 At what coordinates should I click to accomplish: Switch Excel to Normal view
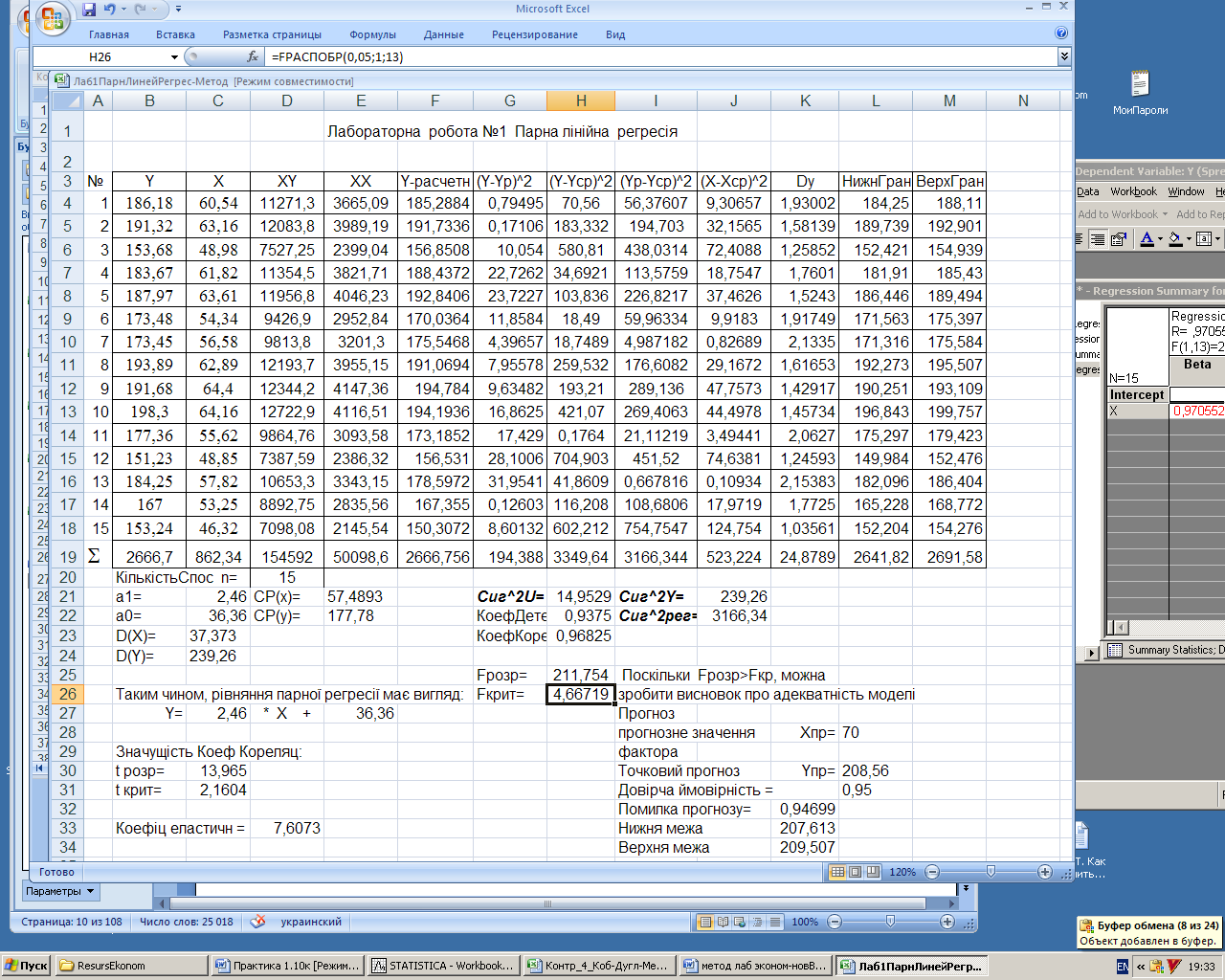click(x=837, y=872)
